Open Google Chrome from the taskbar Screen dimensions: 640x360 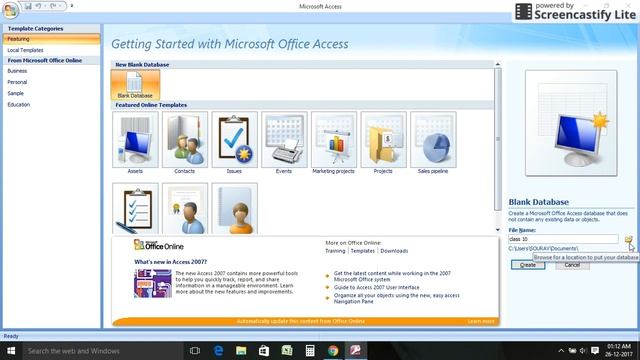pyautogui.click(x=333, y=351)
